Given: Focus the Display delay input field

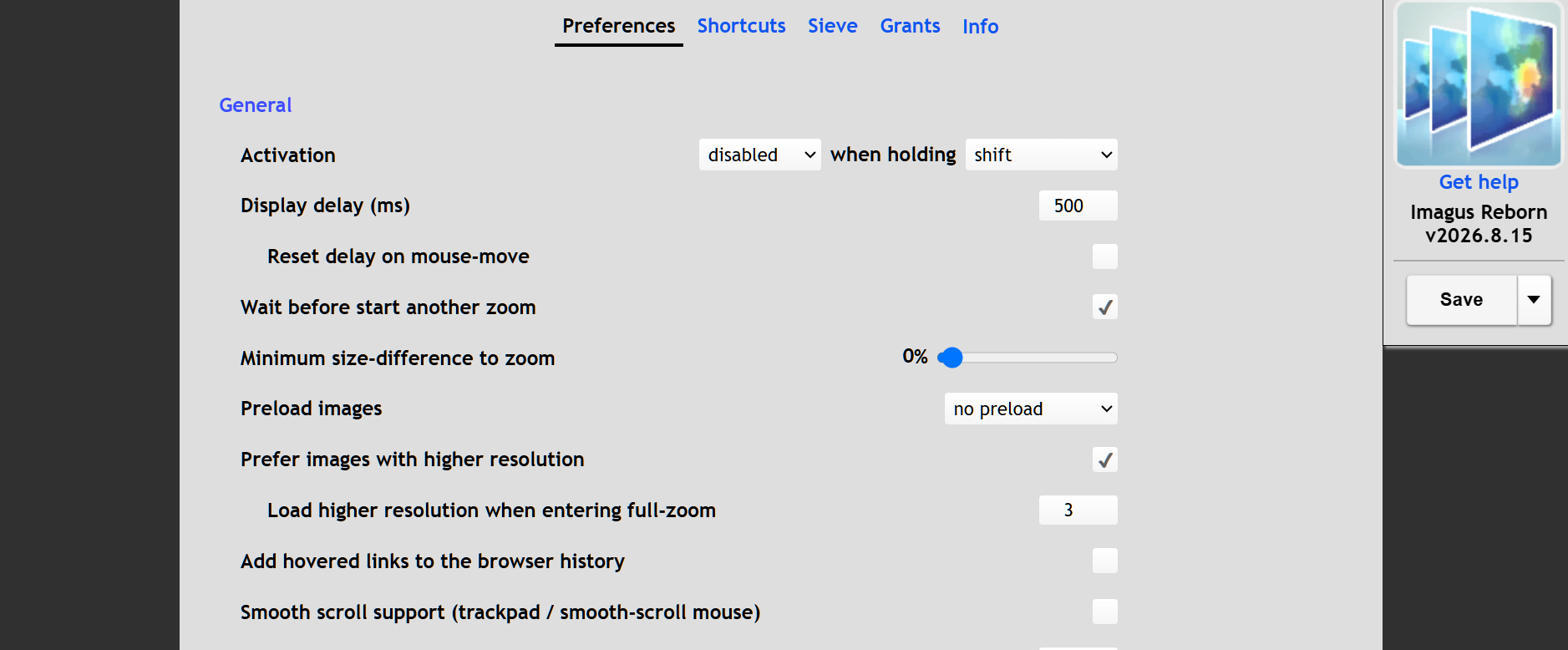Looking at the screenshot, I should click(x=1078, y=206).
